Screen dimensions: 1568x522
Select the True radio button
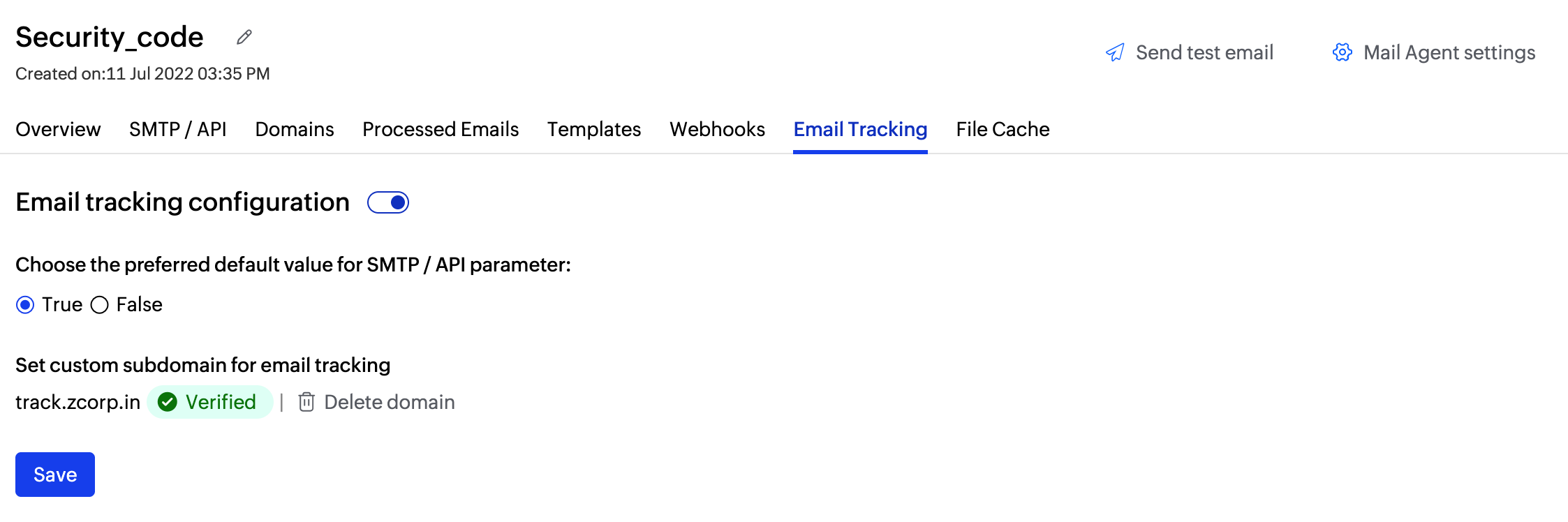25,304
